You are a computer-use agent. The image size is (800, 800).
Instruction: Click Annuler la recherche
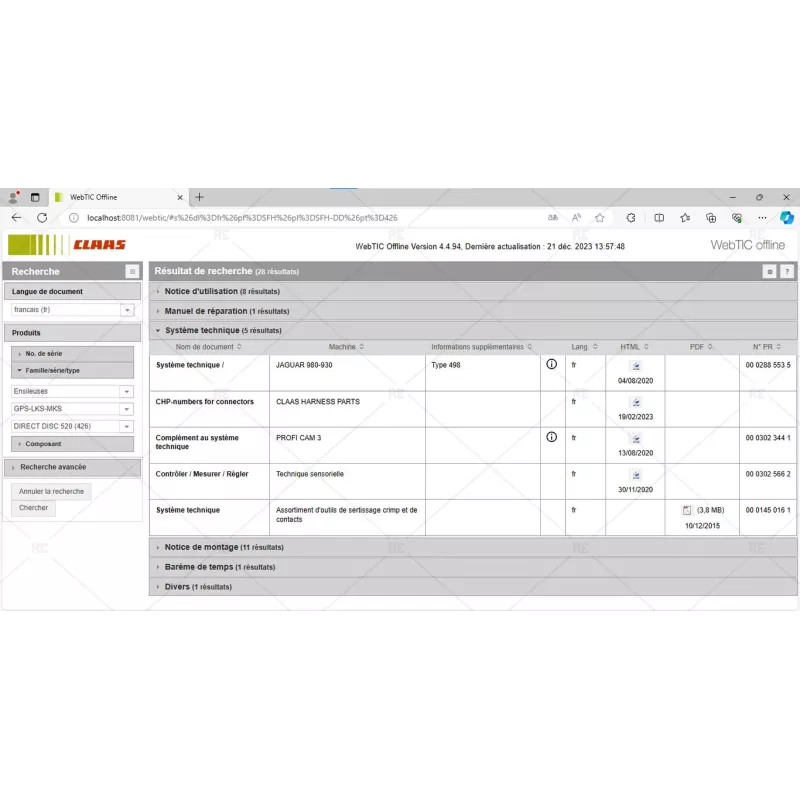tap(51, 491)
